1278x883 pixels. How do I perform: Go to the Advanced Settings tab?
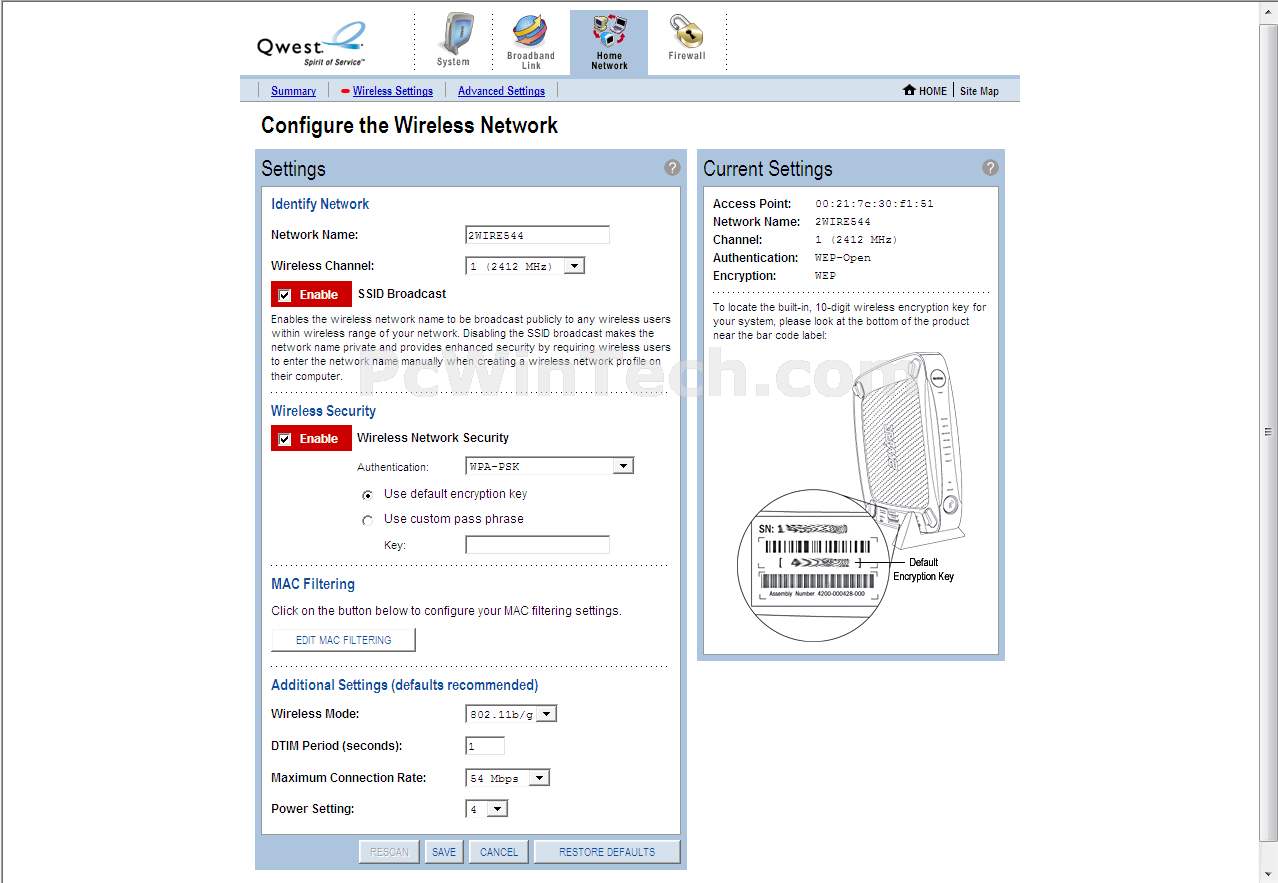(501, 91)
